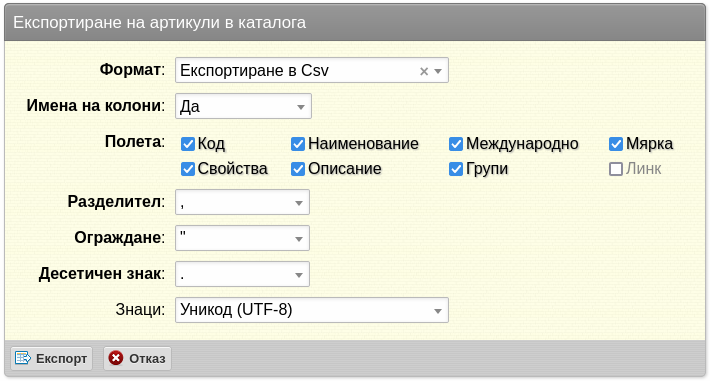710x381 pixels.
Task: Toggle the Групи checkbox
Action: point(456,169)
